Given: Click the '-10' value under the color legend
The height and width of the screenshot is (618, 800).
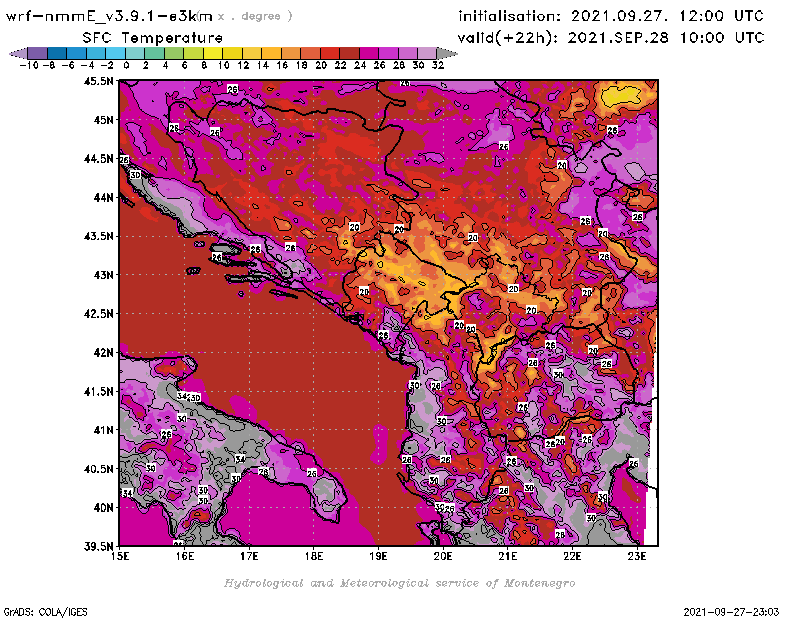Looking at the screenshot, I should click(29, 65).
